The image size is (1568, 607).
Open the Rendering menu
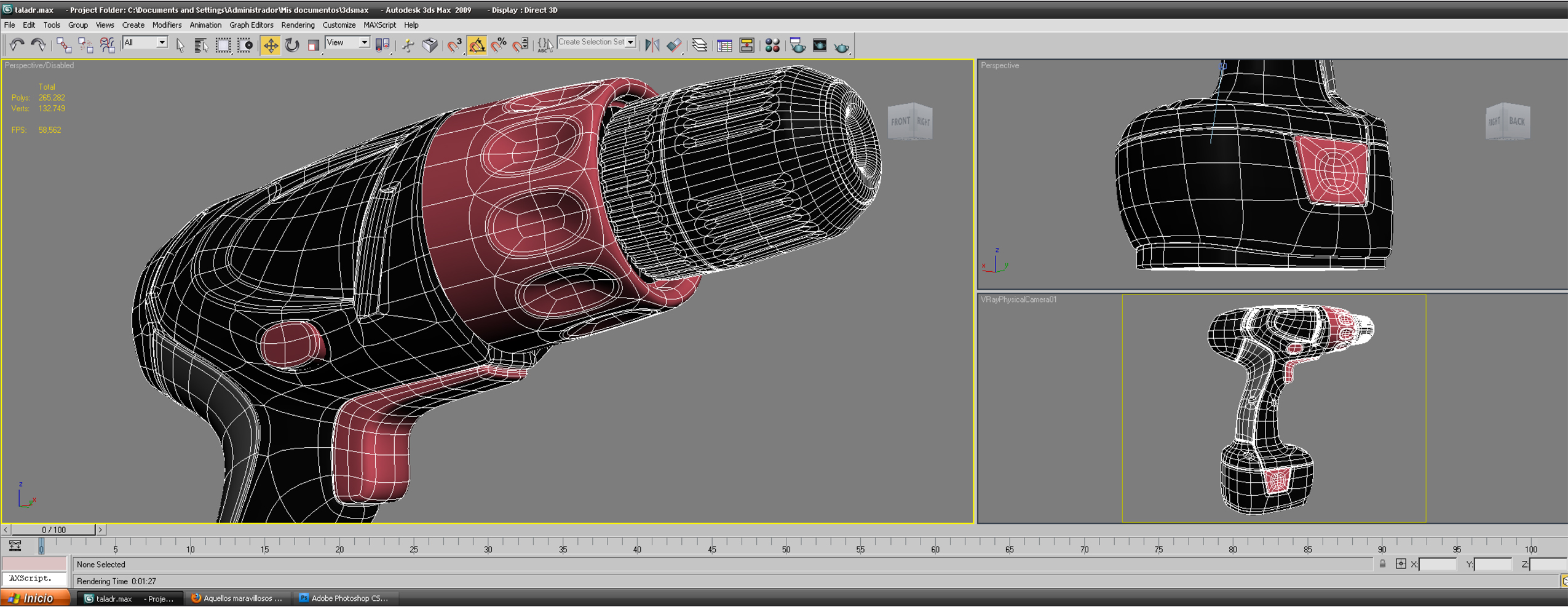point(298,25)
